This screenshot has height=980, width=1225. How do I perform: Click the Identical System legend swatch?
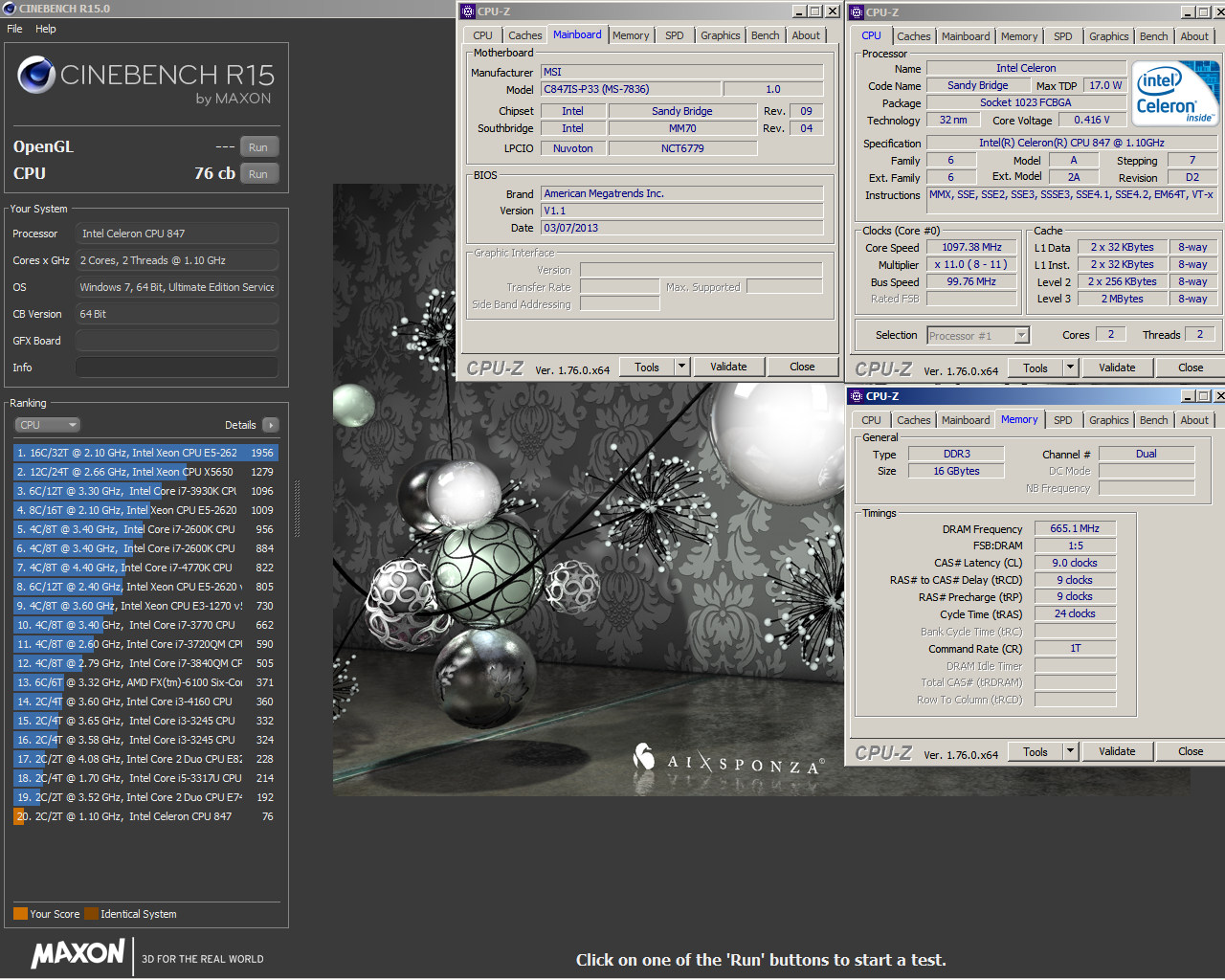point(91,914)
